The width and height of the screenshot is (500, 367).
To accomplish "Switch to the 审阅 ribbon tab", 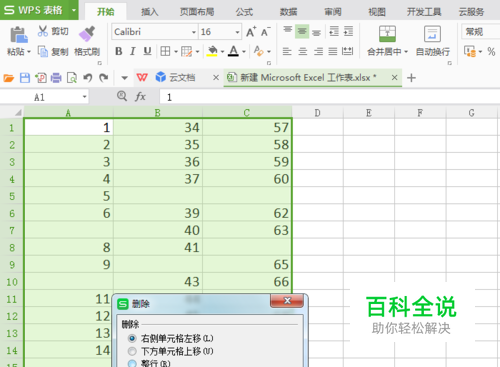I will (333, 12).
